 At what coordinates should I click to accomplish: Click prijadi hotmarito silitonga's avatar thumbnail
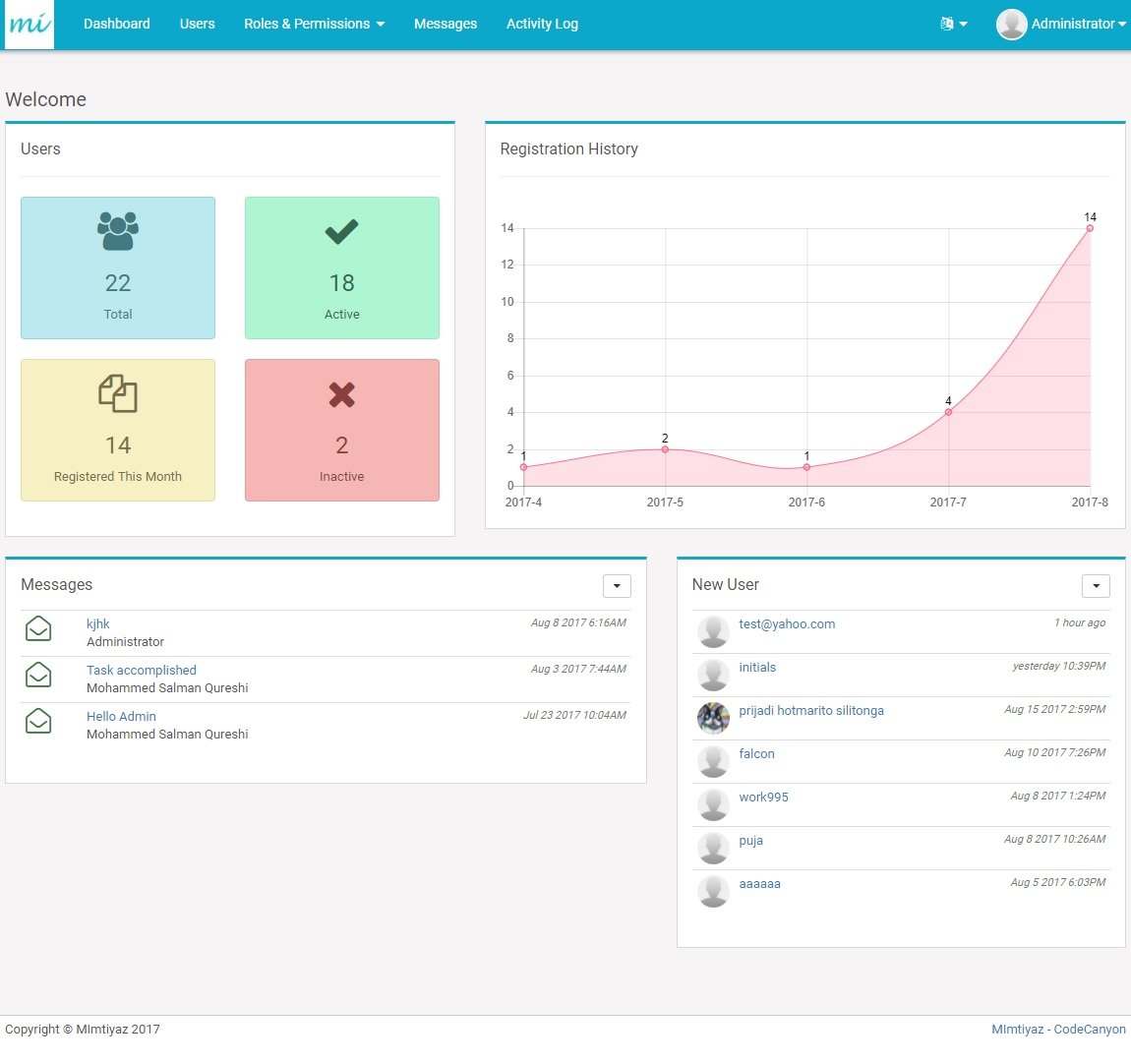click(x=713, y=718)
